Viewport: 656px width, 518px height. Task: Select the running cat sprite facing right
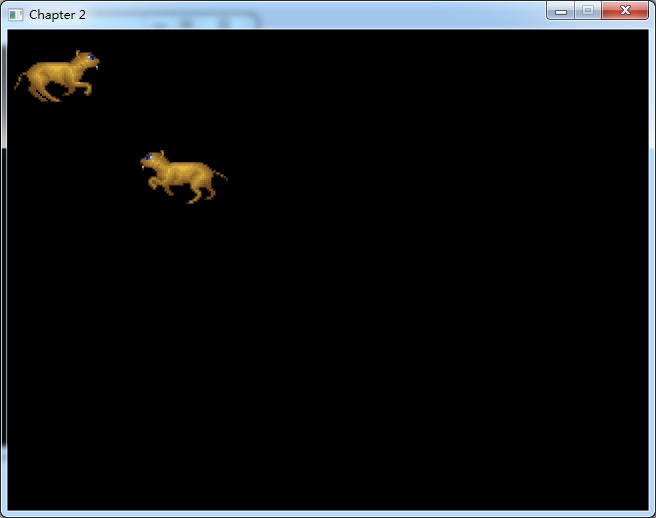click(x=58, y=76)
